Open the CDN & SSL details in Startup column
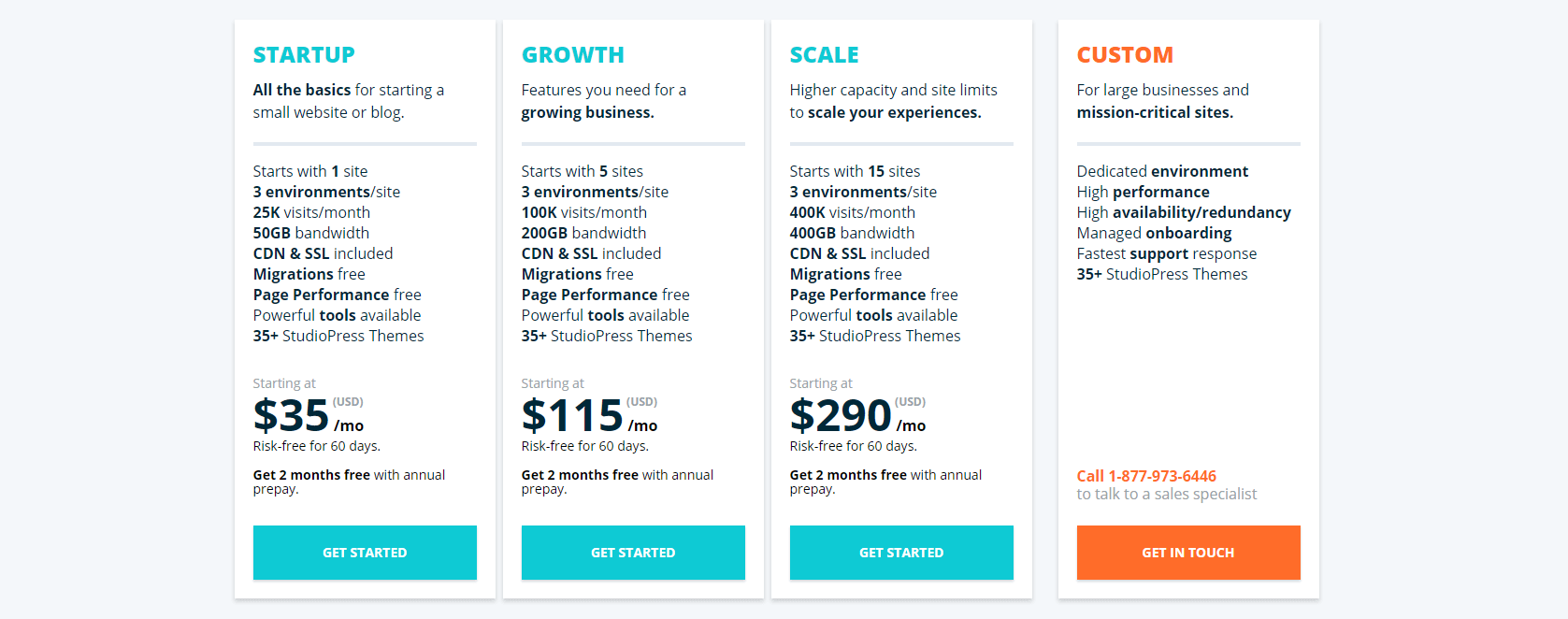Screen dimensions: 1568x619 coord(323,252)
